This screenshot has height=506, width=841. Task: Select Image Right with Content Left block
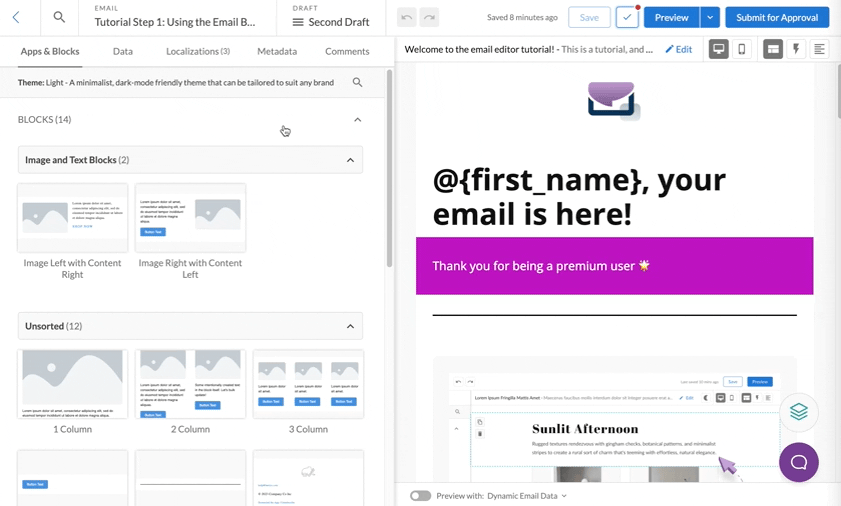point(190,218)
